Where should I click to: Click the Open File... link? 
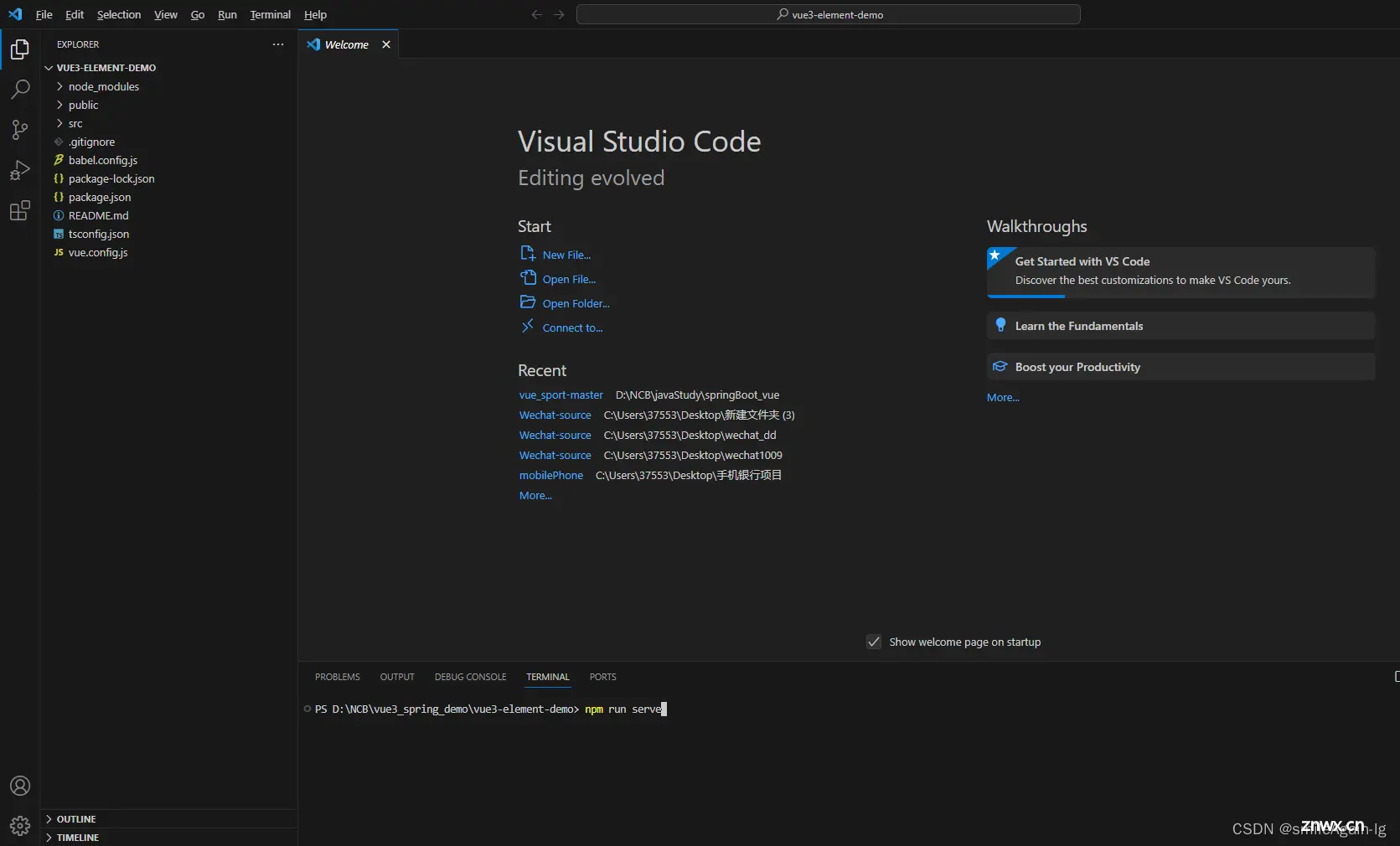570,279
